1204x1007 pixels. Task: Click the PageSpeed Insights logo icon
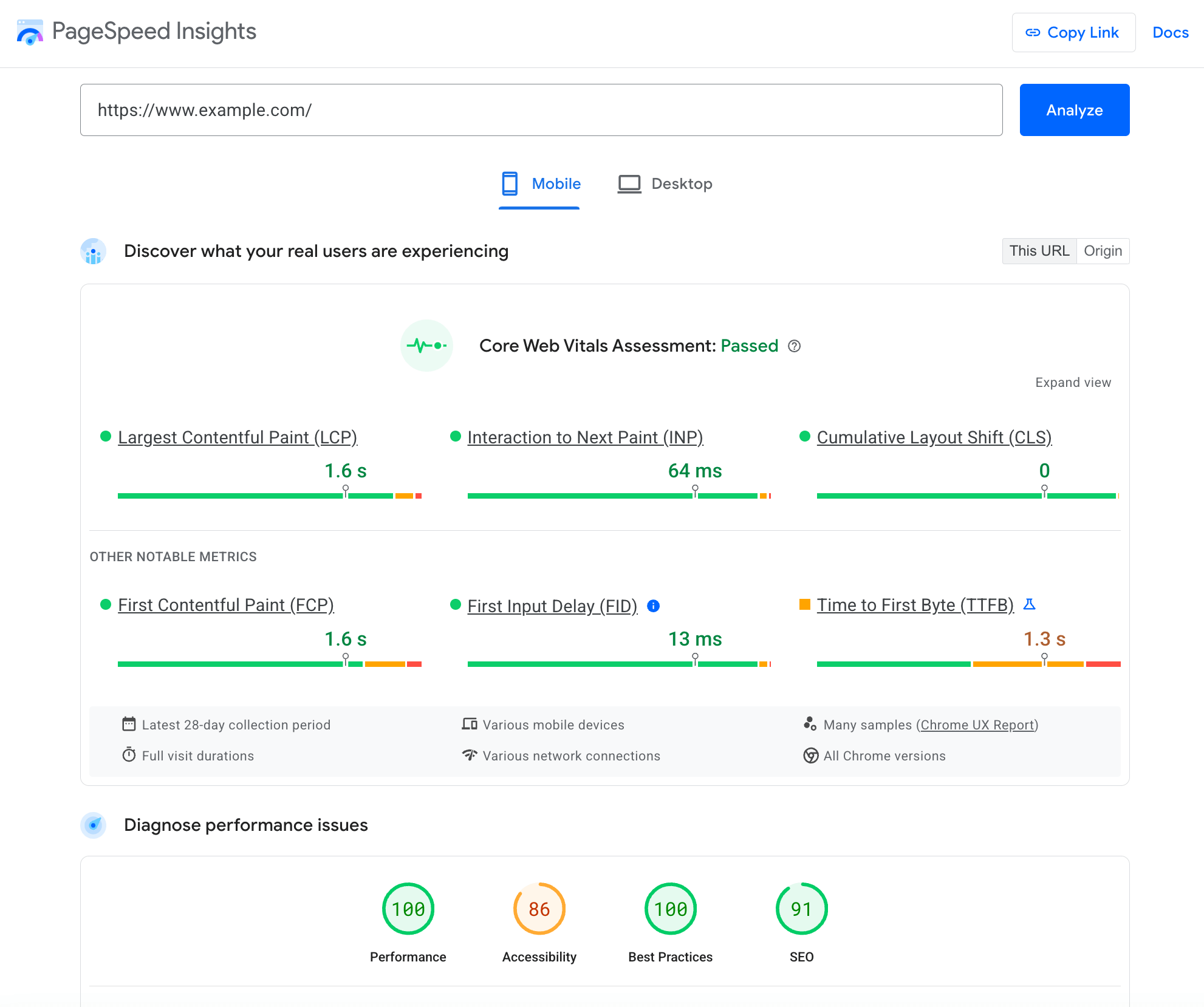tap(30, 30)
